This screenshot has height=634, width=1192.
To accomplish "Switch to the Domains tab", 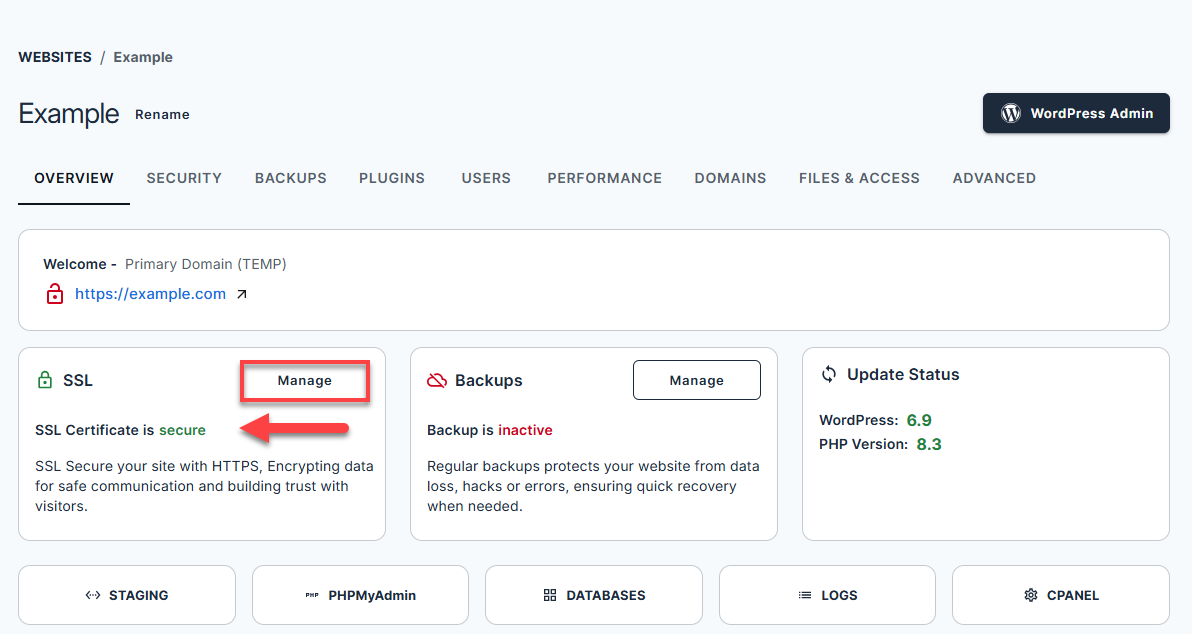I will [730, 178].
